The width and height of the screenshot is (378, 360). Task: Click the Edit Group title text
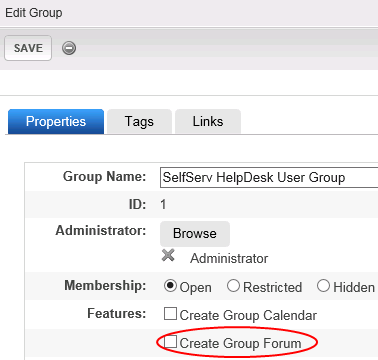pyautogui.click(x=34, y=13)
